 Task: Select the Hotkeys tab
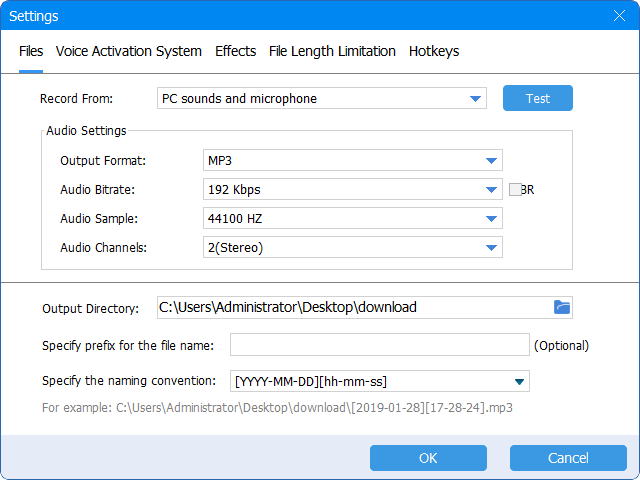[x=434, y=51]
